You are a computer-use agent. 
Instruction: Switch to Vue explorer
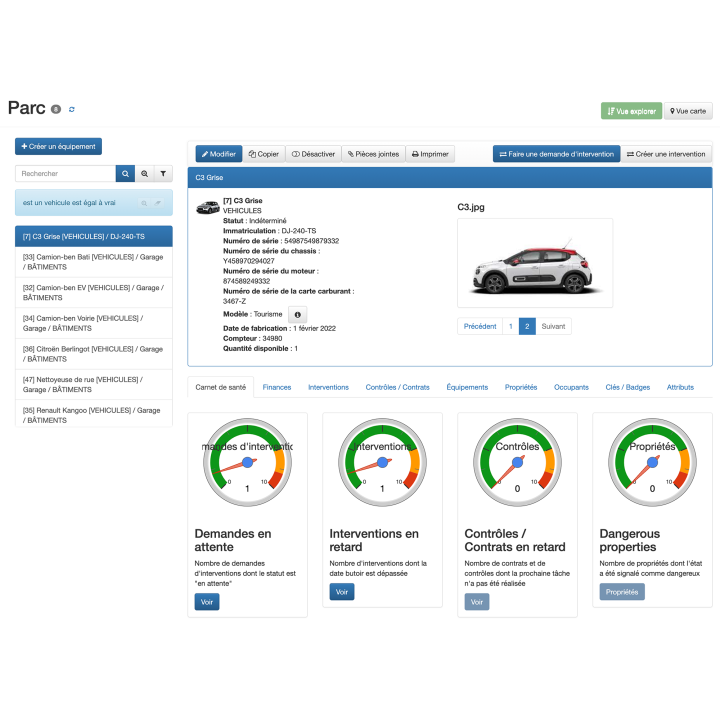(x=631, y=111)
